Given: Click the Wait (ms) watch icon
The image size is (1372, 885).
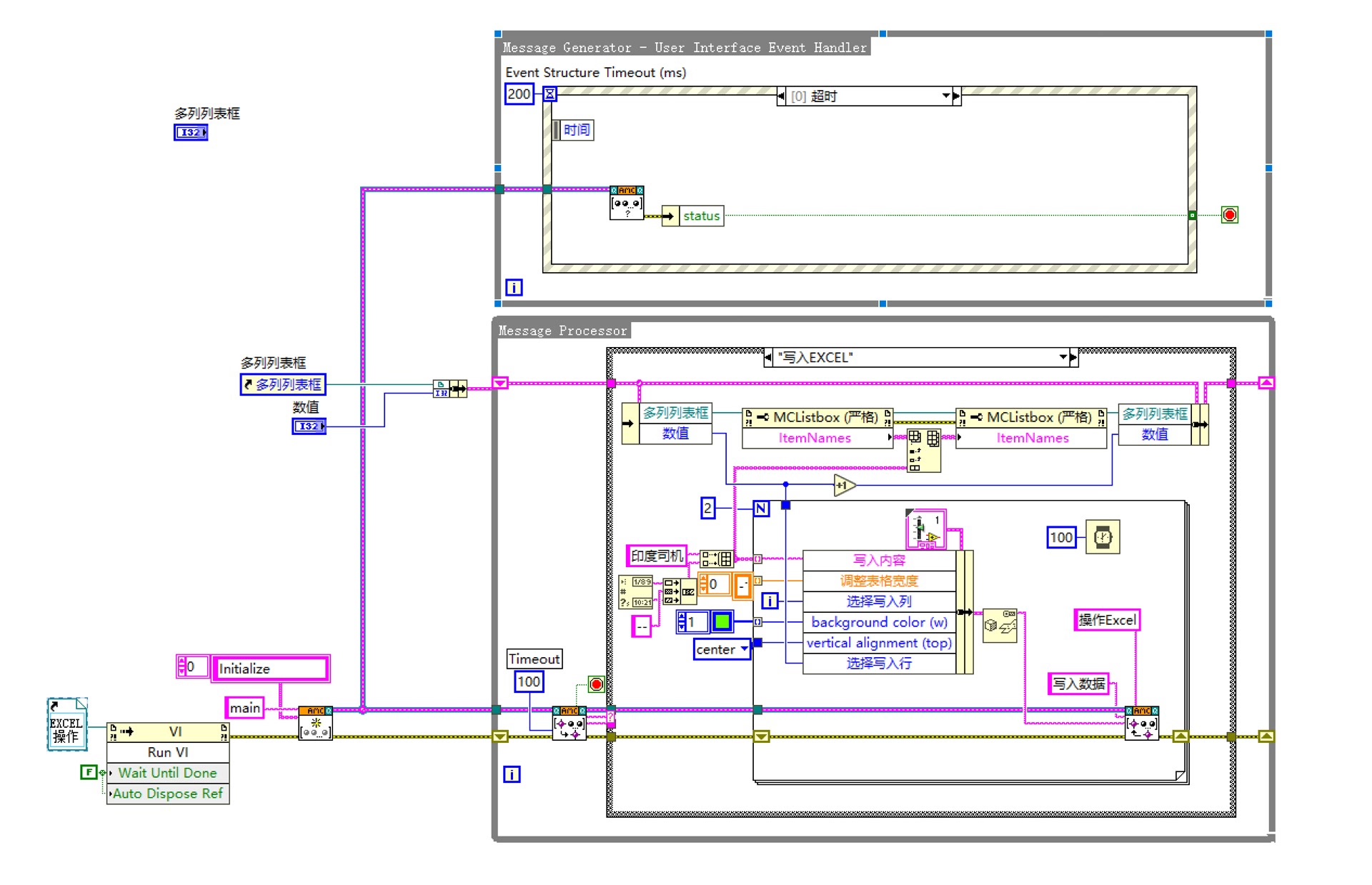Looking at the screenshot, I should (x=1102, y=537).
